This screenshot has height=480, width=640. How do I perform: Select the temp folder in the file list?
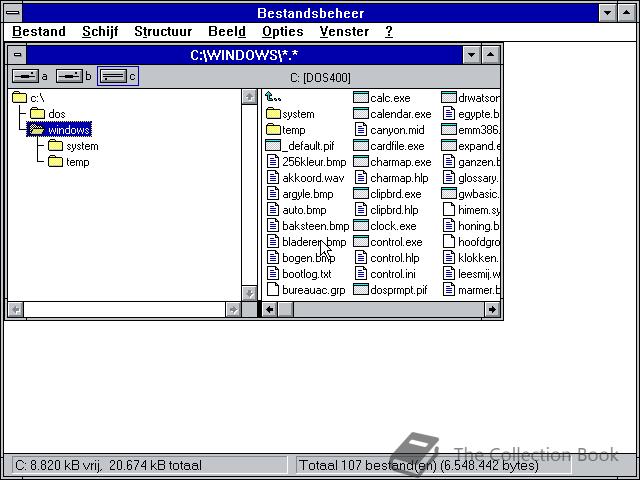285,130
